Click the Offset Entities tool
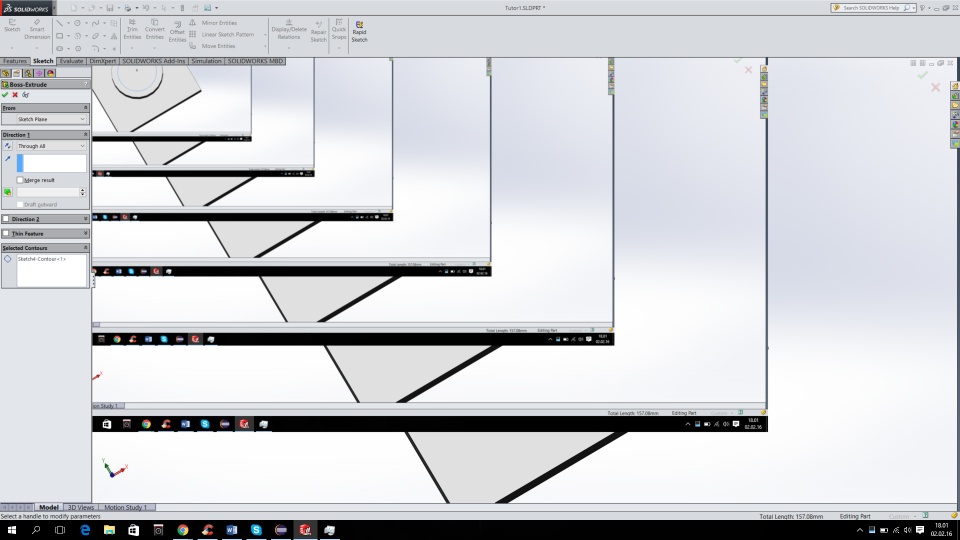This screenshot has height=540, width=960. tap(177, 32)
